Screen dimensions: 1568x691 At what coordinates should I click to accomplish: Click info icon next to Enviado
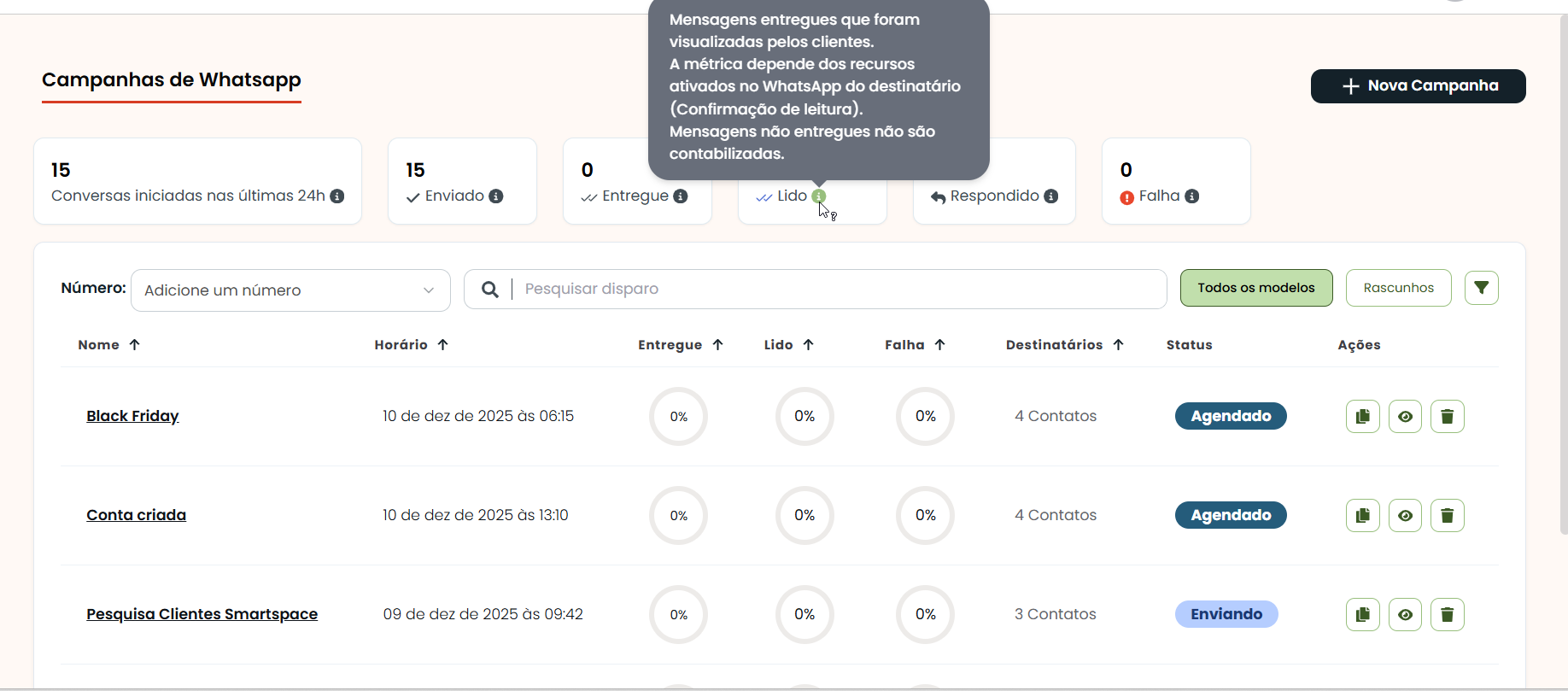tap(495, 196)
